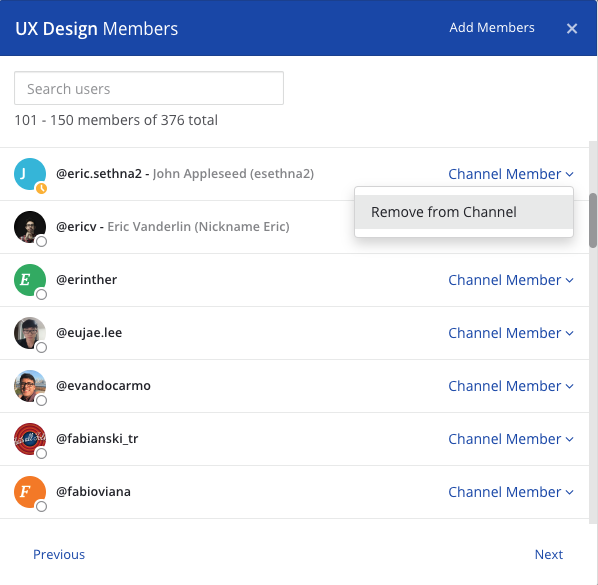Screen dimensions: 598x585
Task: Open Add Members
Action: (x=492, y=27)
